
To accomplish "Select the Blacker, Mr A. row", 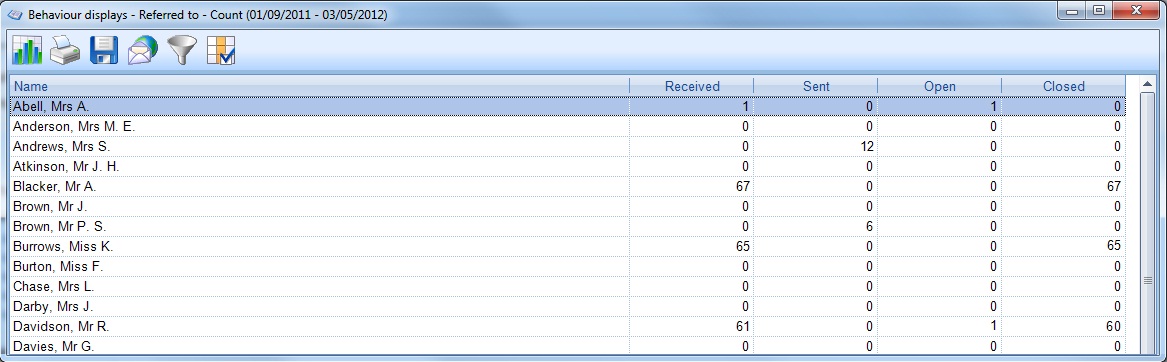I will pos(568,186).
